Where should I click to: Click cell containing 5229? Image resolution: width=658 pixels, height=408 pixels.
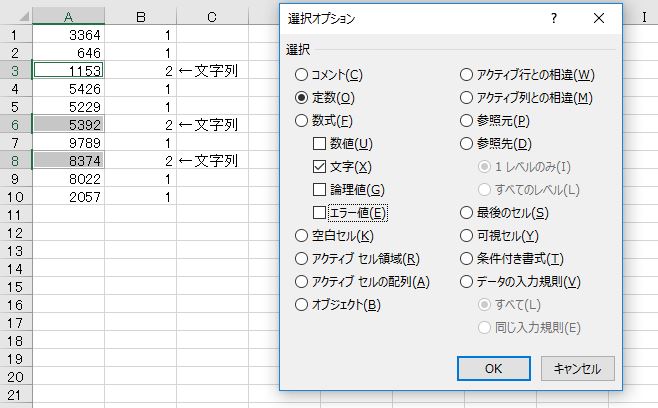(x=68, y=107)
